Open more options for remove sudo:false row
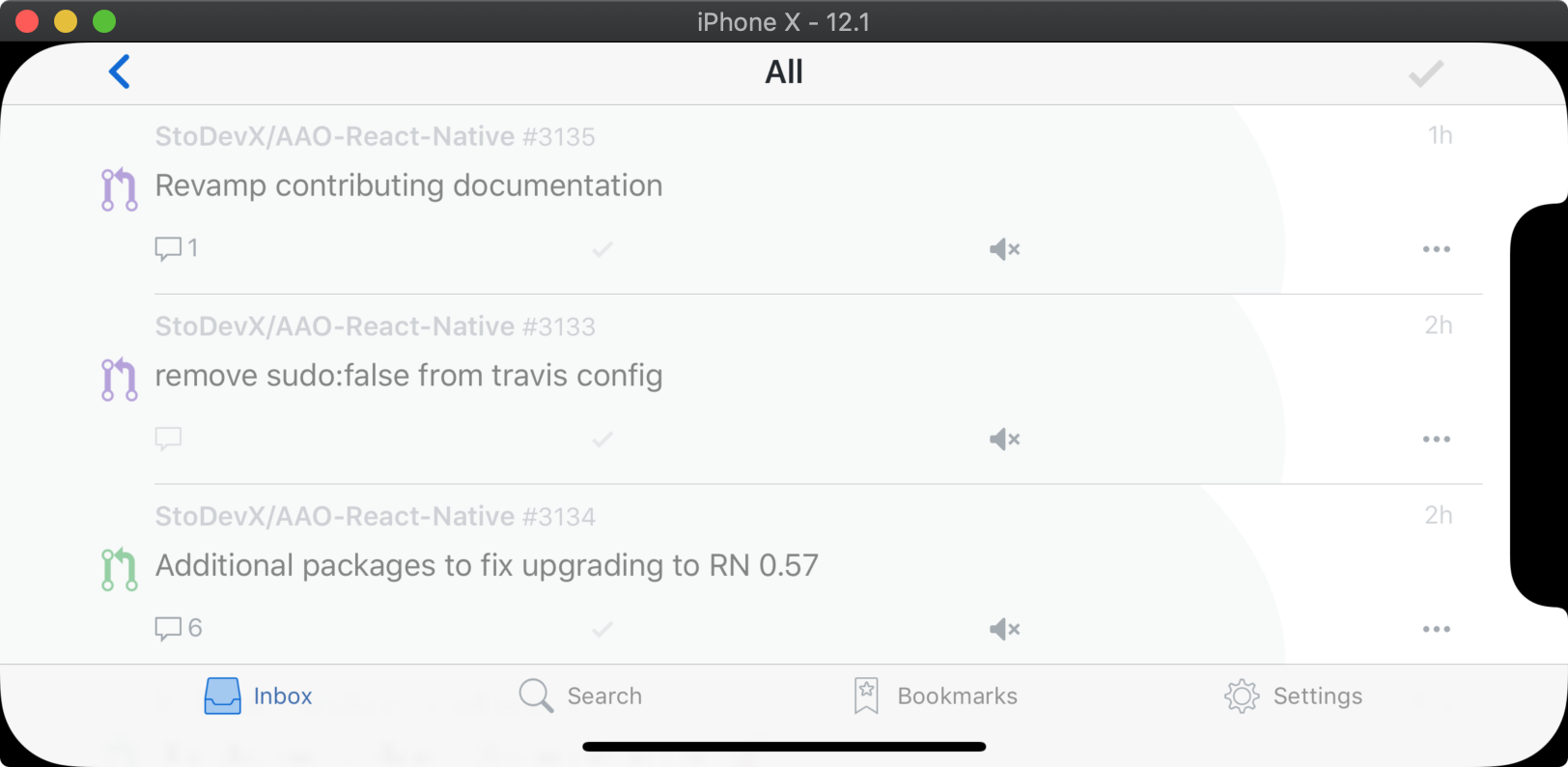The width and height of the screenshot is (1568, 767). tap(1437, 440)
